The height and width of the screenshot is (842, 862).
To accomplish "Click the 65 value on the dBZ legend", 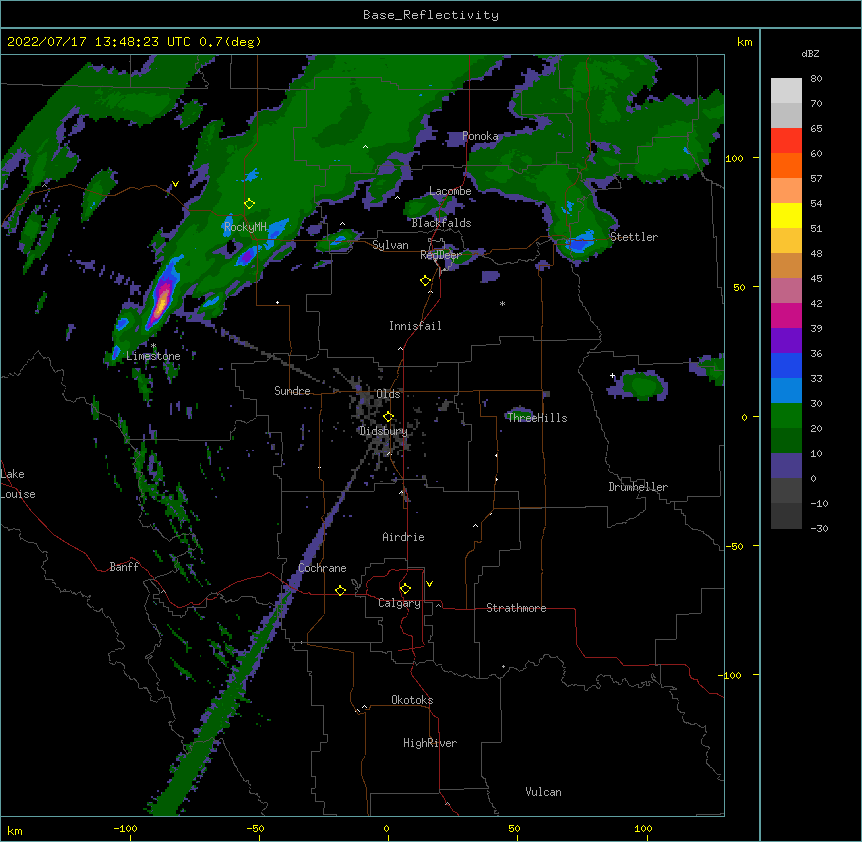I will [816, 129].
